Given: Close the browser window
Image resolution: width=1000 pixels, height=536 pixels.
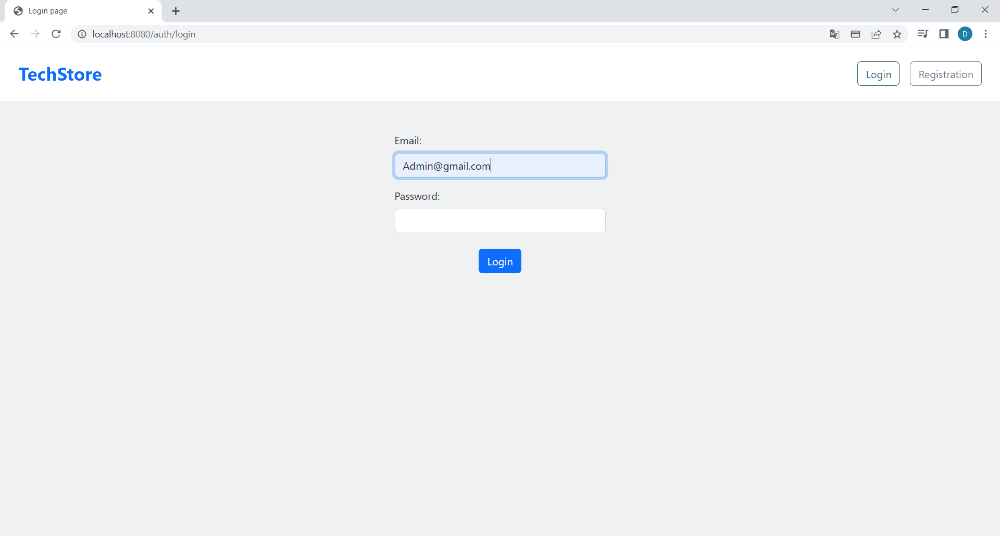Looking at the screenshot, I should point(985,10).
